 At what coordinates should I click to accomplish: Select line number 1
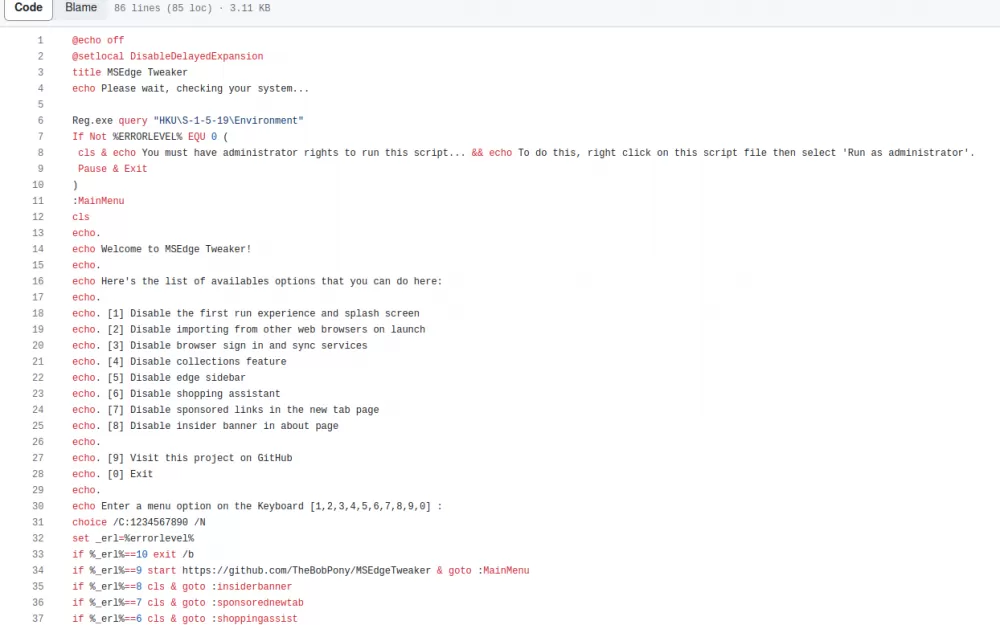40,40
